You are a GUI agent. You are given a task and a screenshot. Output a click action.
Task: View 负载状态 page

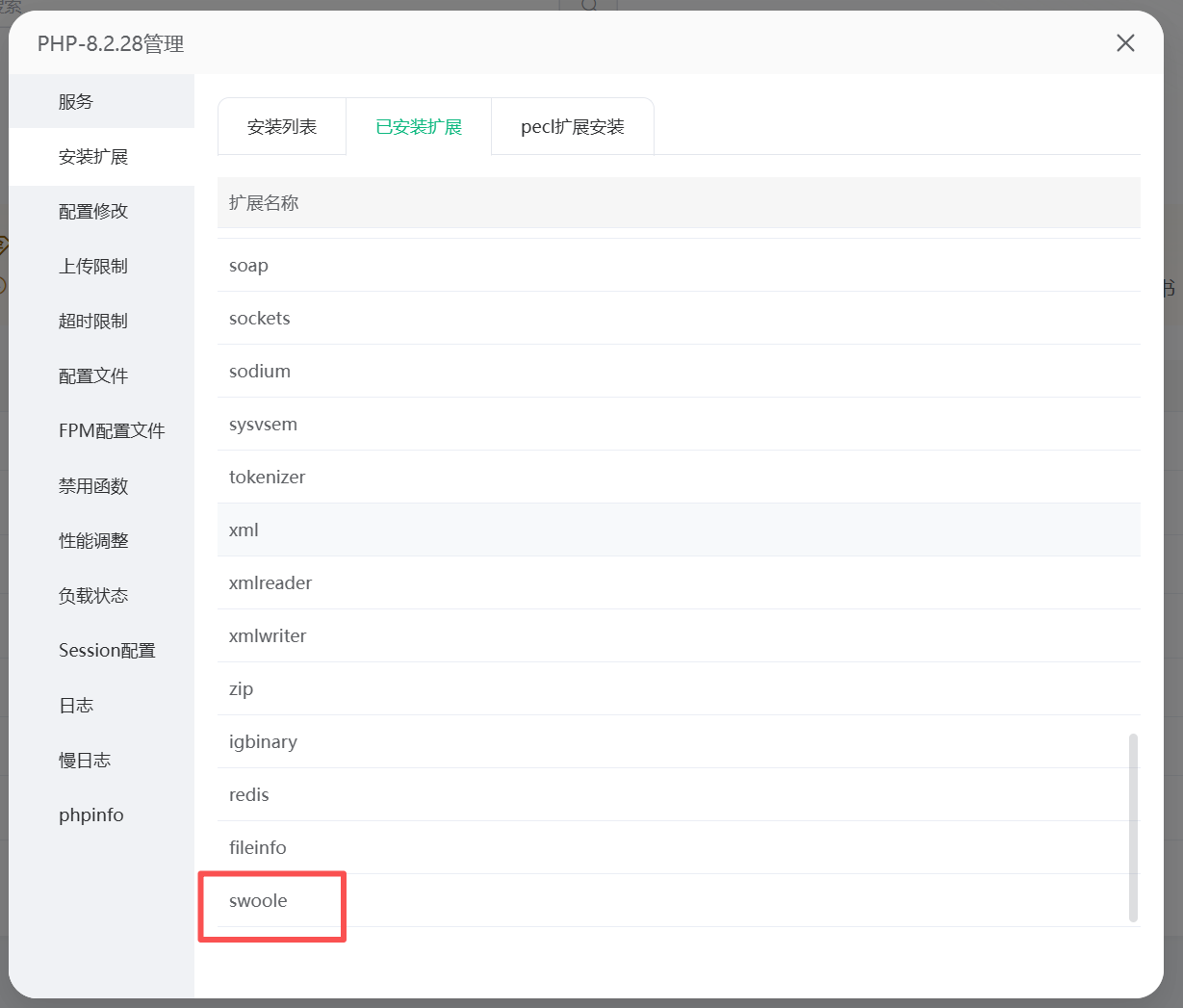tap(93, 596)
